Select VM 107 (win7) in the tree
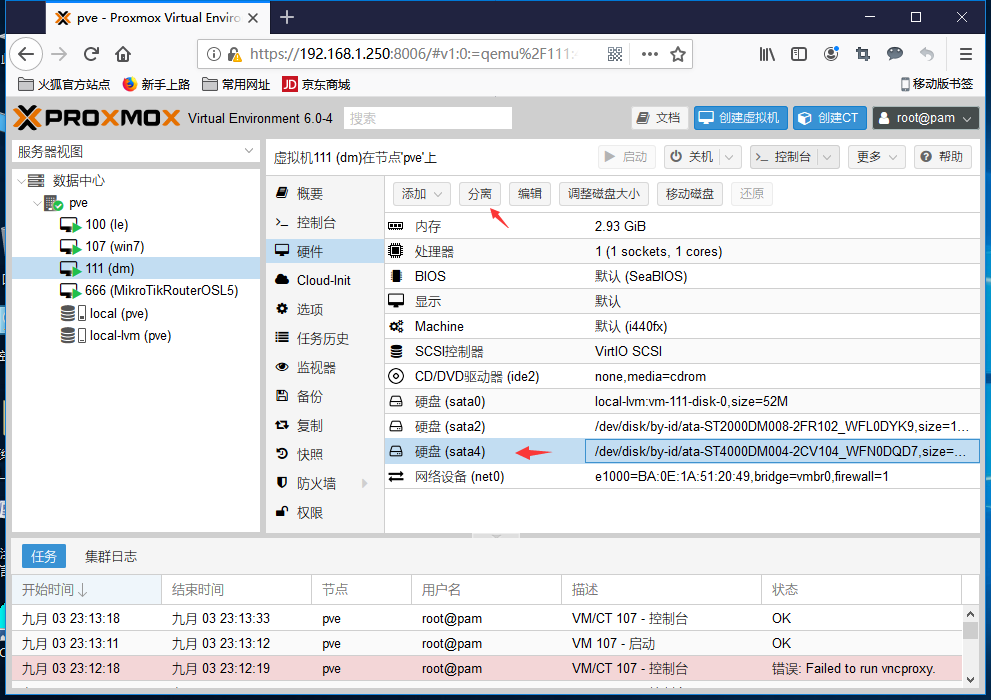 coord(114,247)
